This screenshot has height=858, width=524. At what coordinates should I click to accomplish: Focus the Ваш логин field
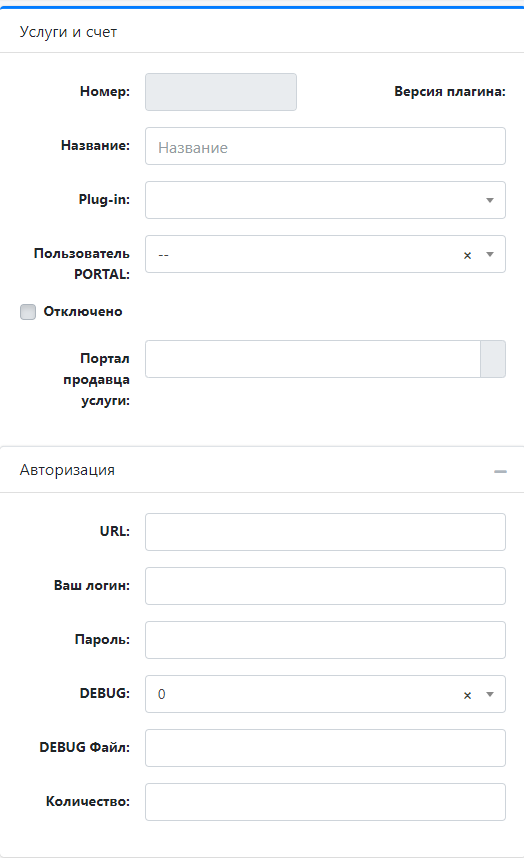[x=325, y=586]
